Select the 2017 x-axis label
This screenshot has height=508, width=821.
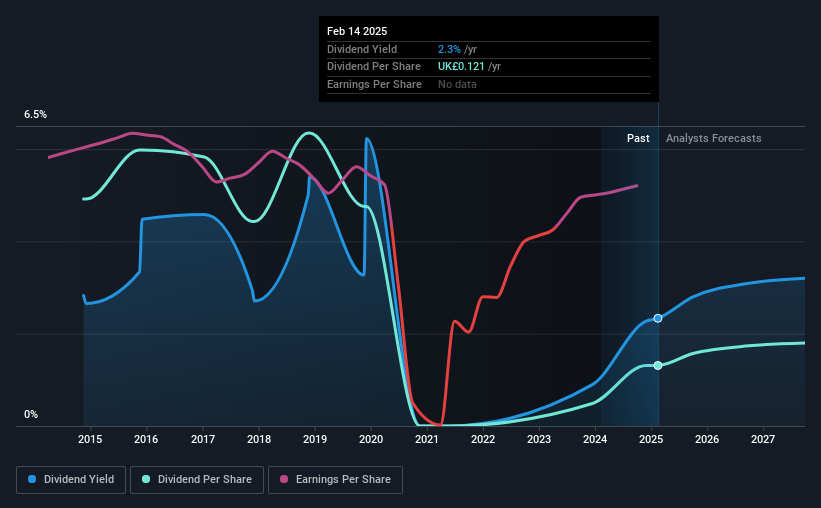203,439
